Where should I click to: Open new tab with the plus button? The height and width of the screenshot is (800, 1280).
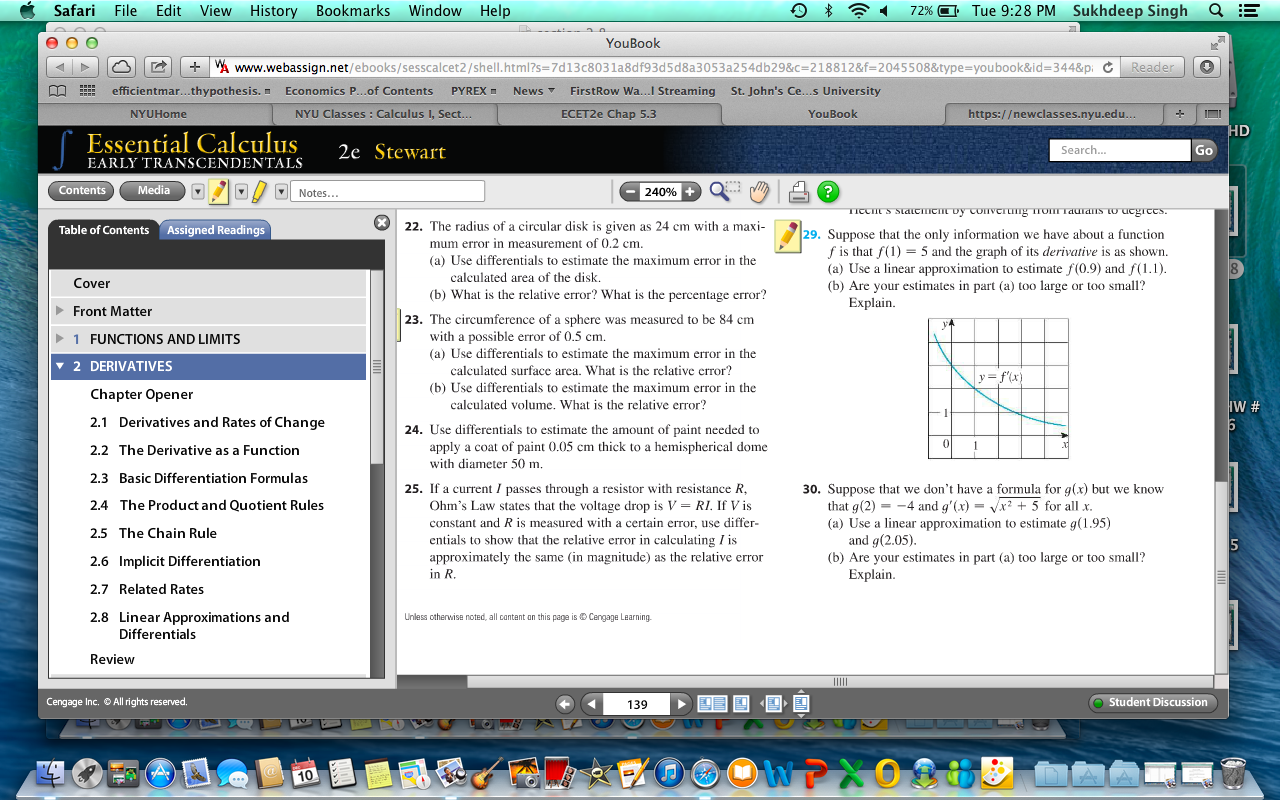click(x=1180, y=114)
